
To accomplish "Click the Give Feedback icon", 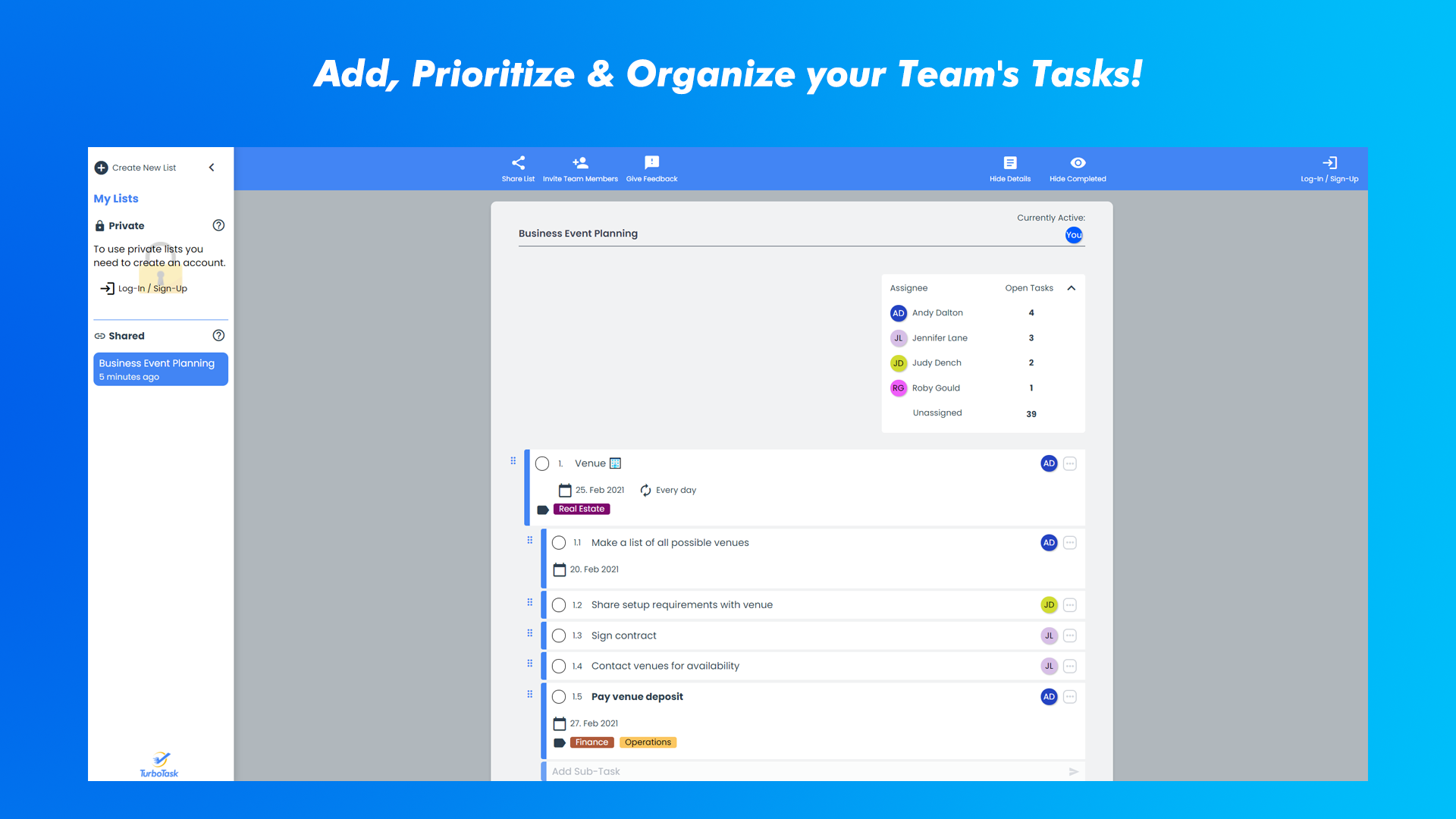I will [x=651, y=162].
